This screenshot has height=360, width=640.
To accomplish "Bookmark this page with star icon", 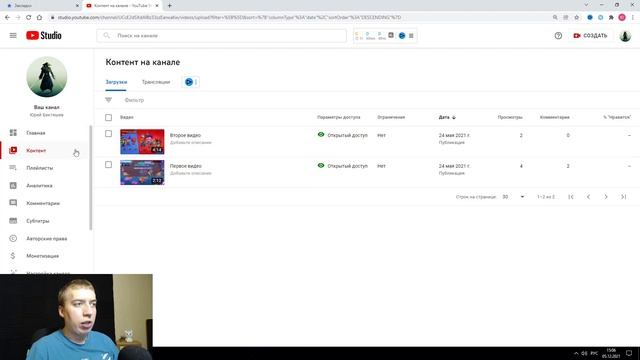I will [576, 18].
